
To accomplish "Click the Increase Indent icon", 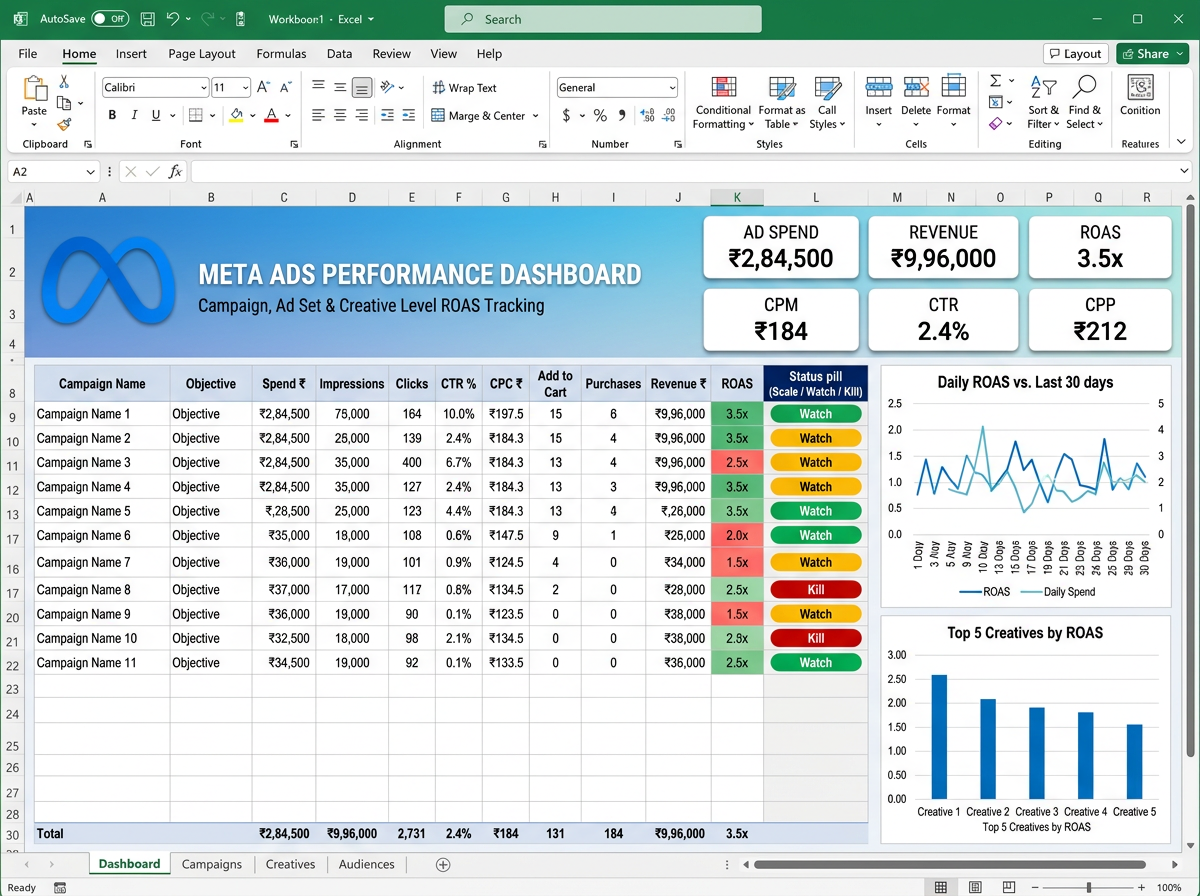I will tap(410, 116).
